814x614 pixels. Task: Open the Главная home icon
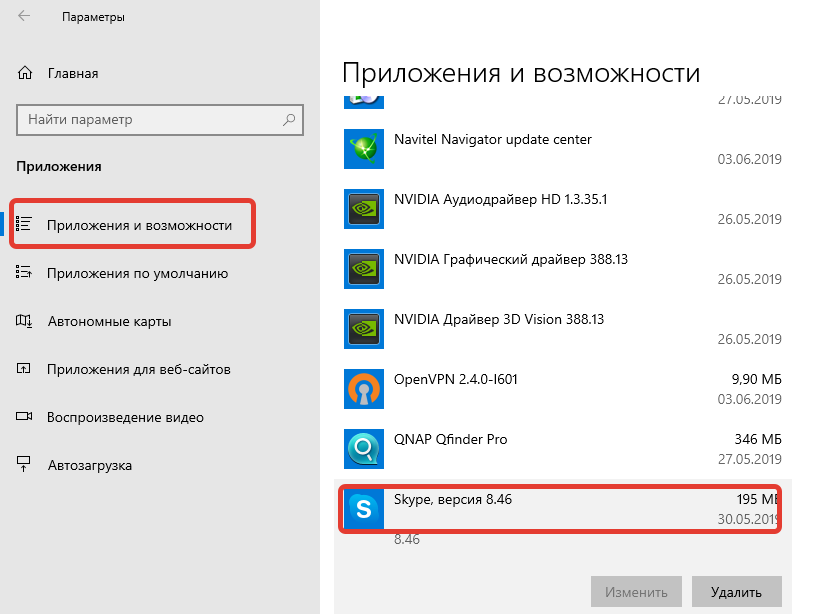click(25, 73)
